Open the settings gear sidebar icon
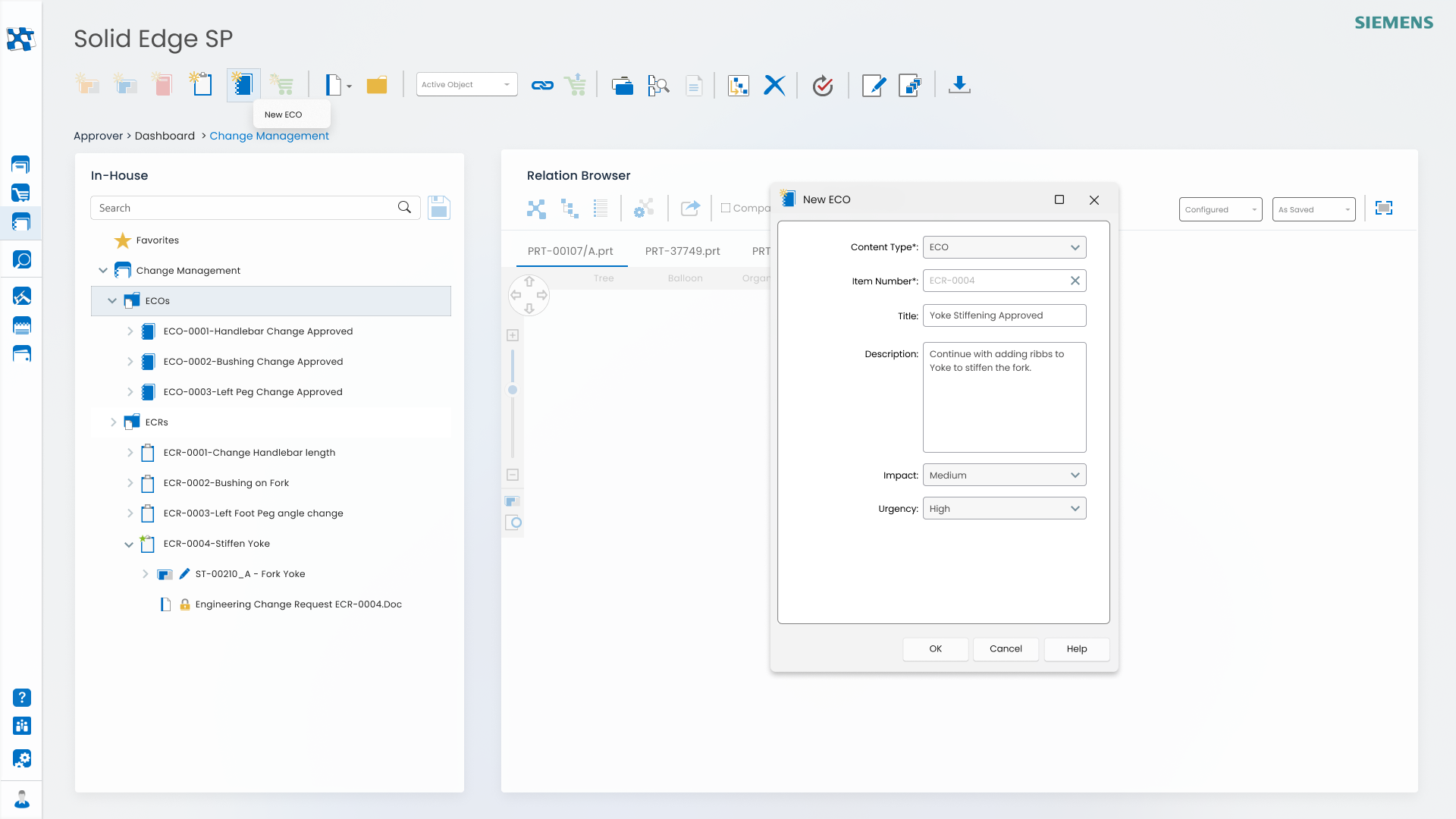Screen dimensions: 1456x819 [x=22, y=758]
